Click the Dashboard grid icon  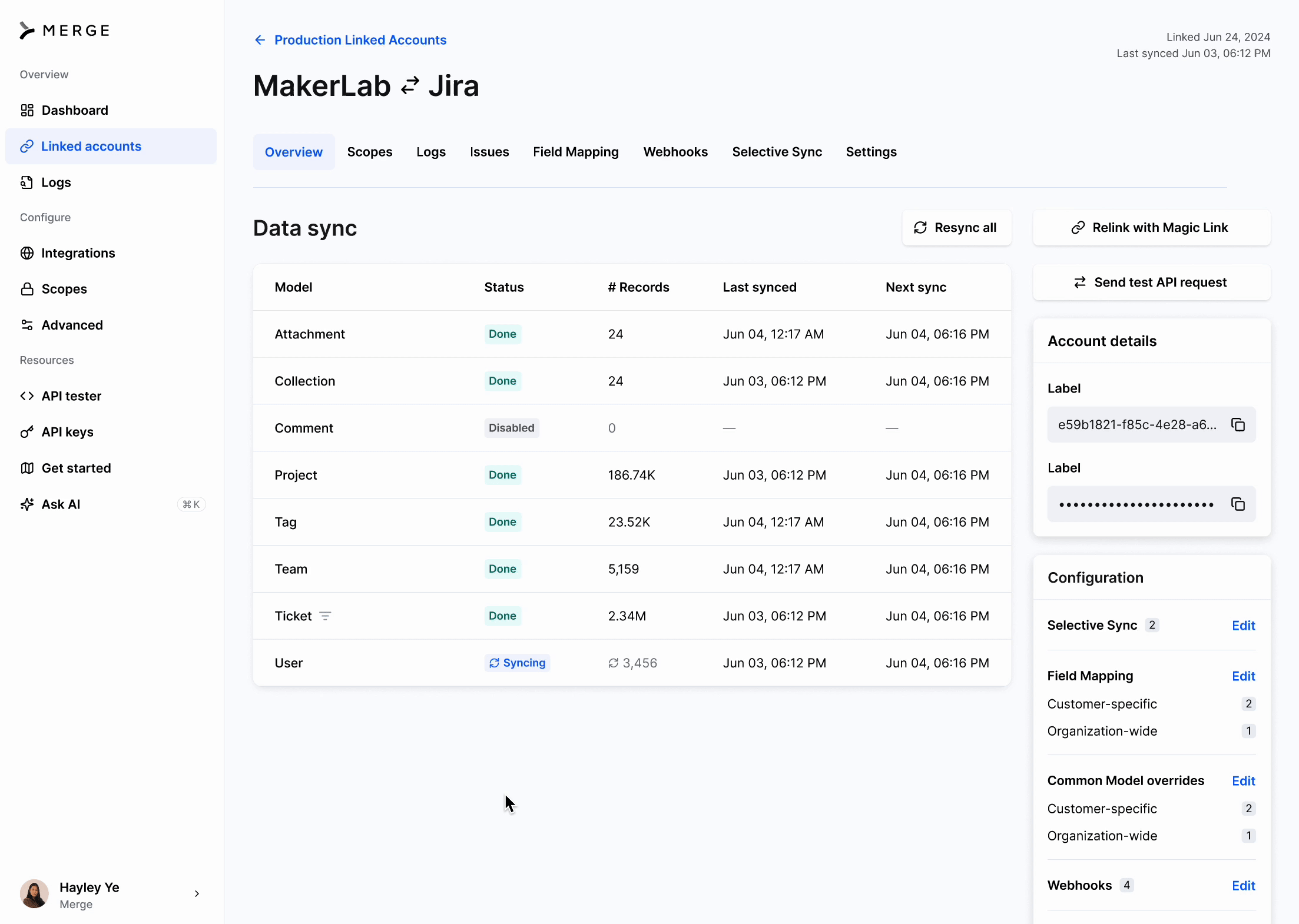pos(27,110)
